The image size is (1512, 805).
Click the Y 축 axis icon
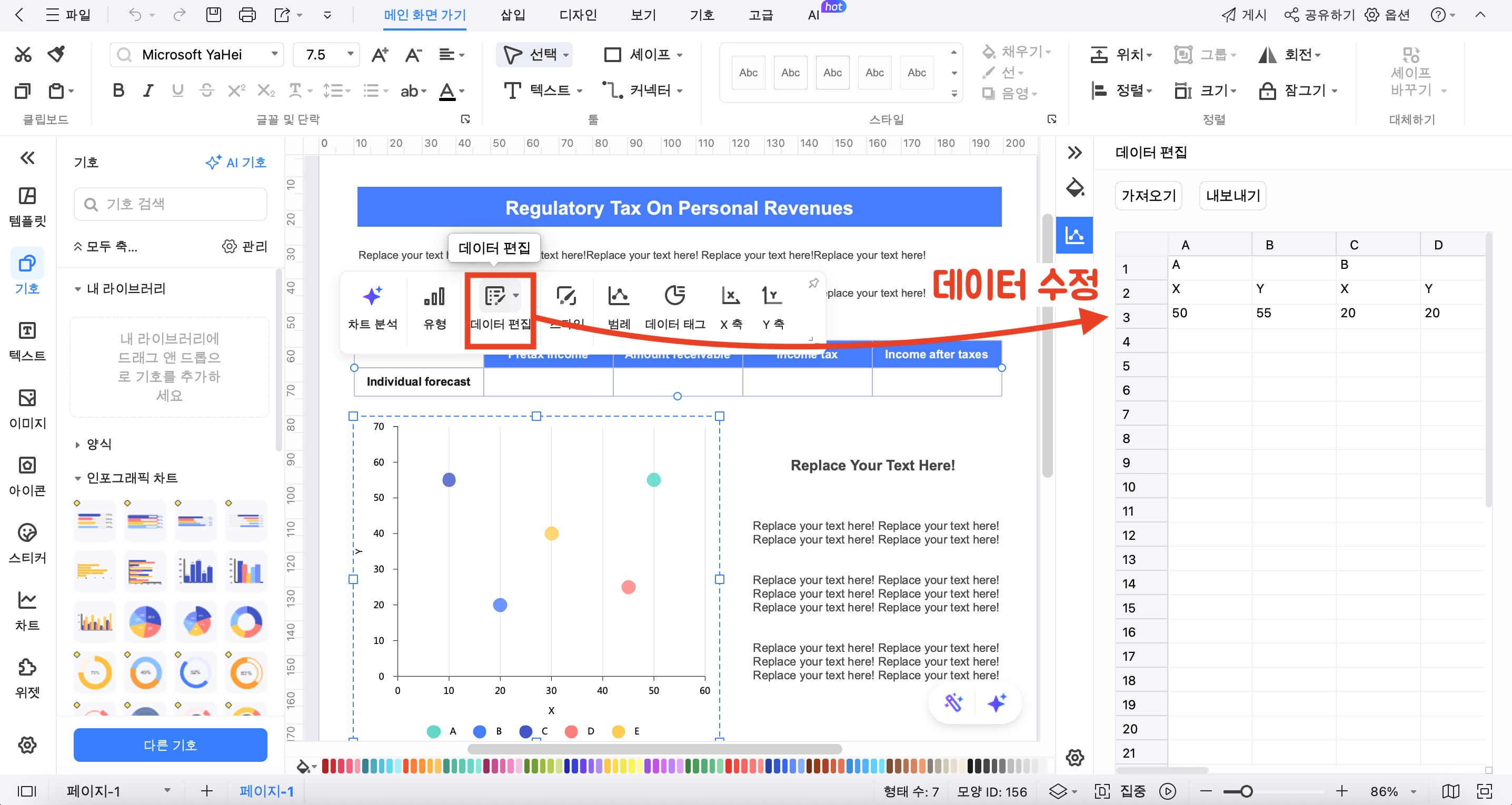click(772, 297)
